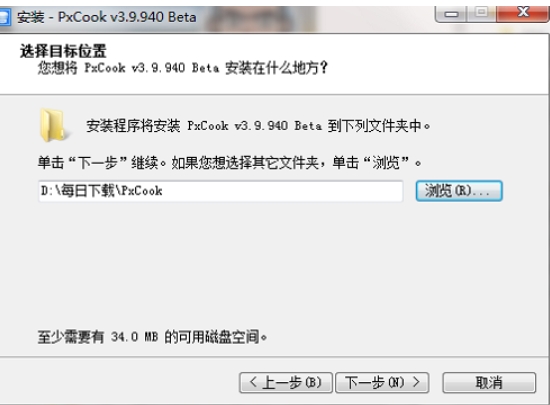Click the 34.0 MB disk space notice
The image size is (550, 405).
152,337
